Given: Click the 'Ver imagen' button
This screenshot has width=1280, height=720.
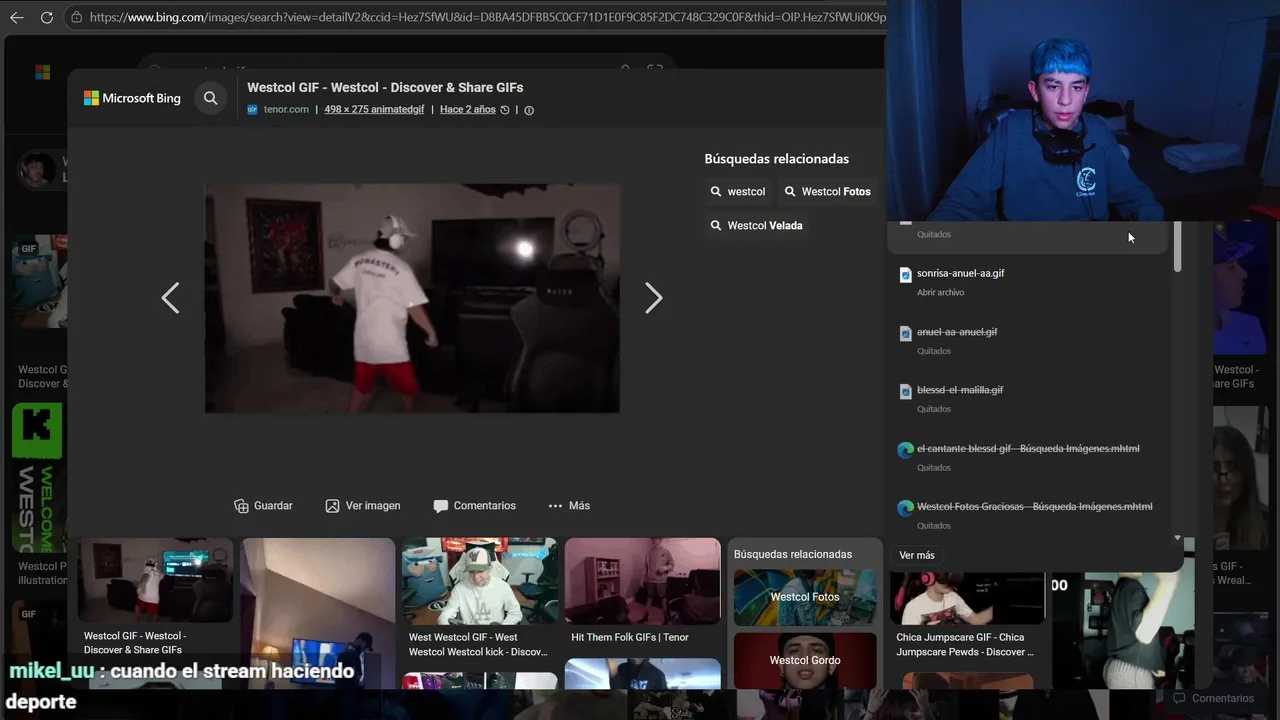Looking at the screenshot, I should 363,506.
